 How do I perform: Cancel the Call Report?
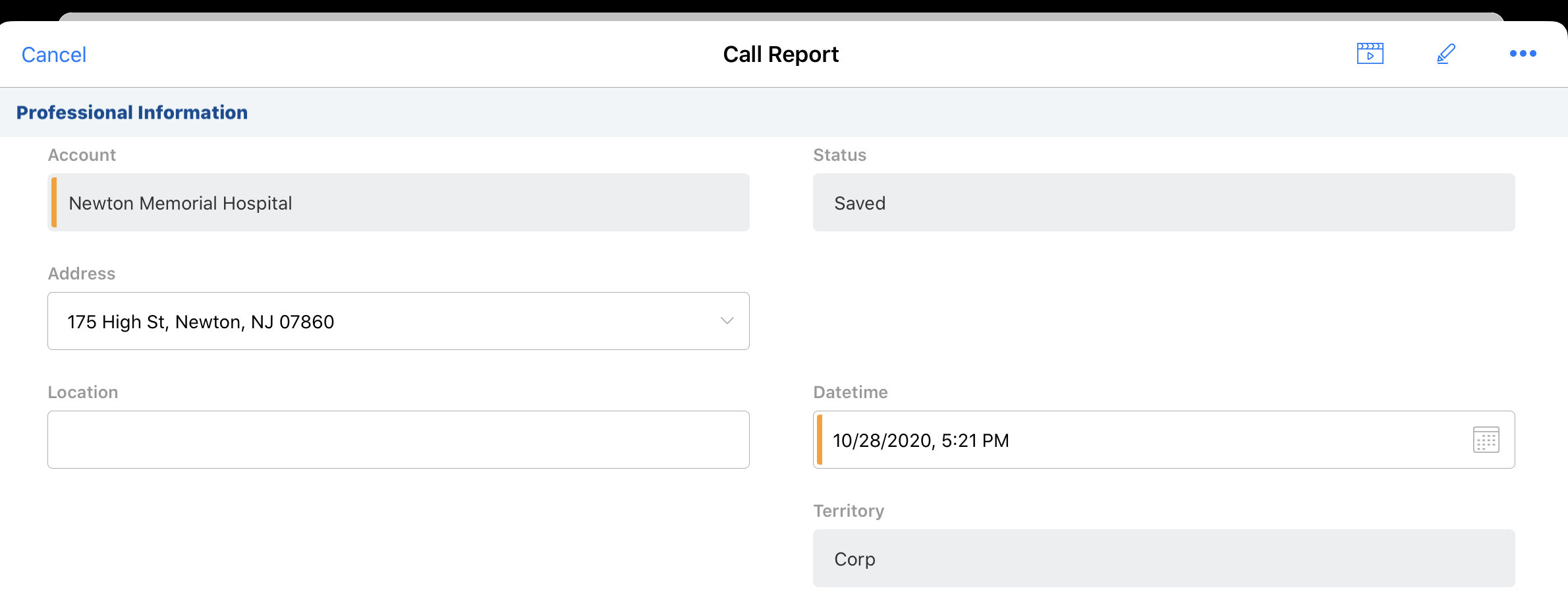[54, 55]
